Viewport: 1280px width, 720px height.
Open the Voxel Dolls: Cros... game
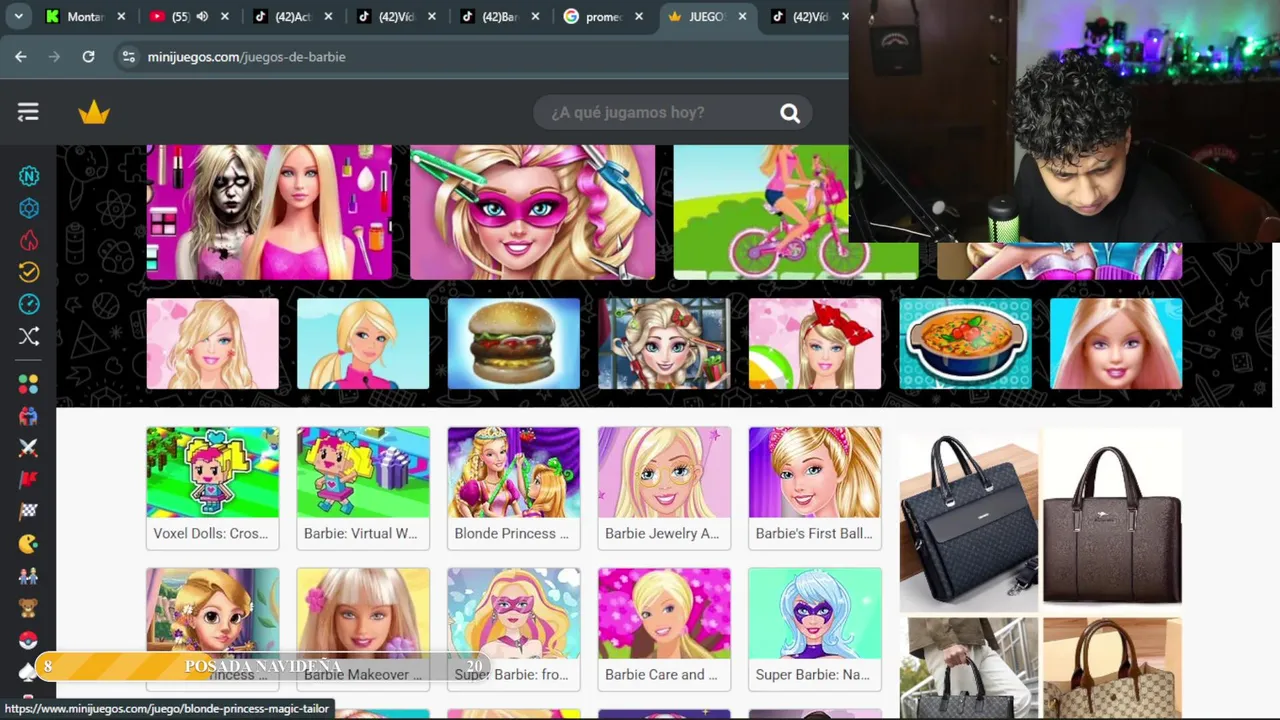click(x=212, y=488)
